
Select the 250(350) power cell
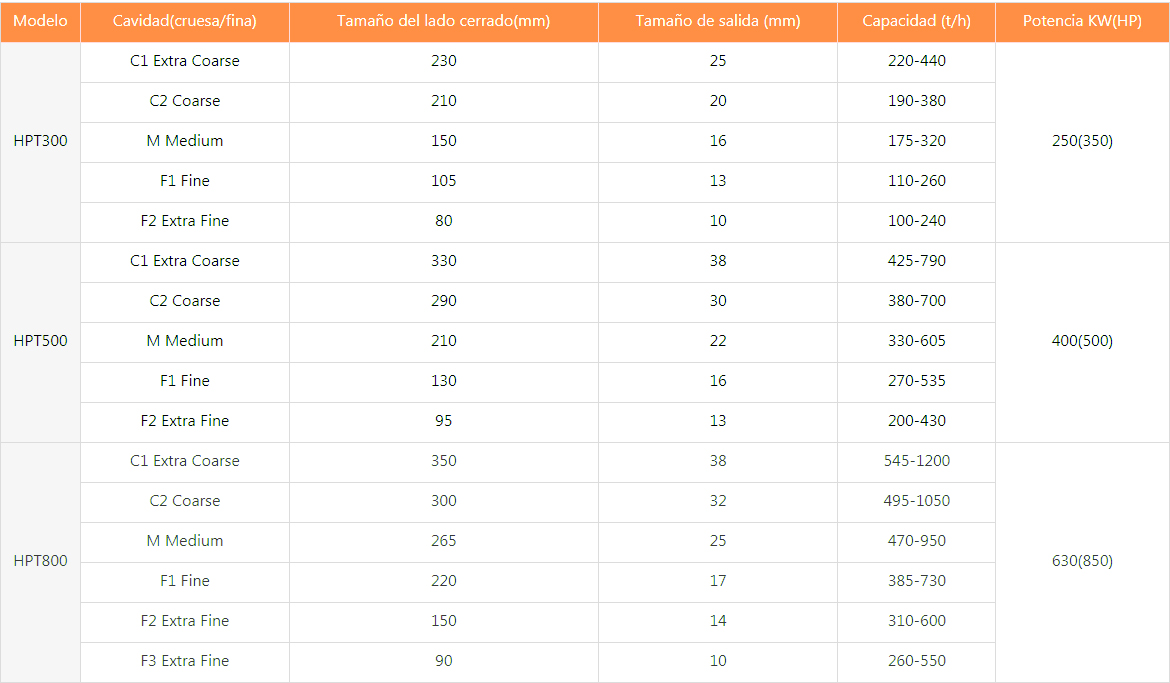click(1082, 141)
